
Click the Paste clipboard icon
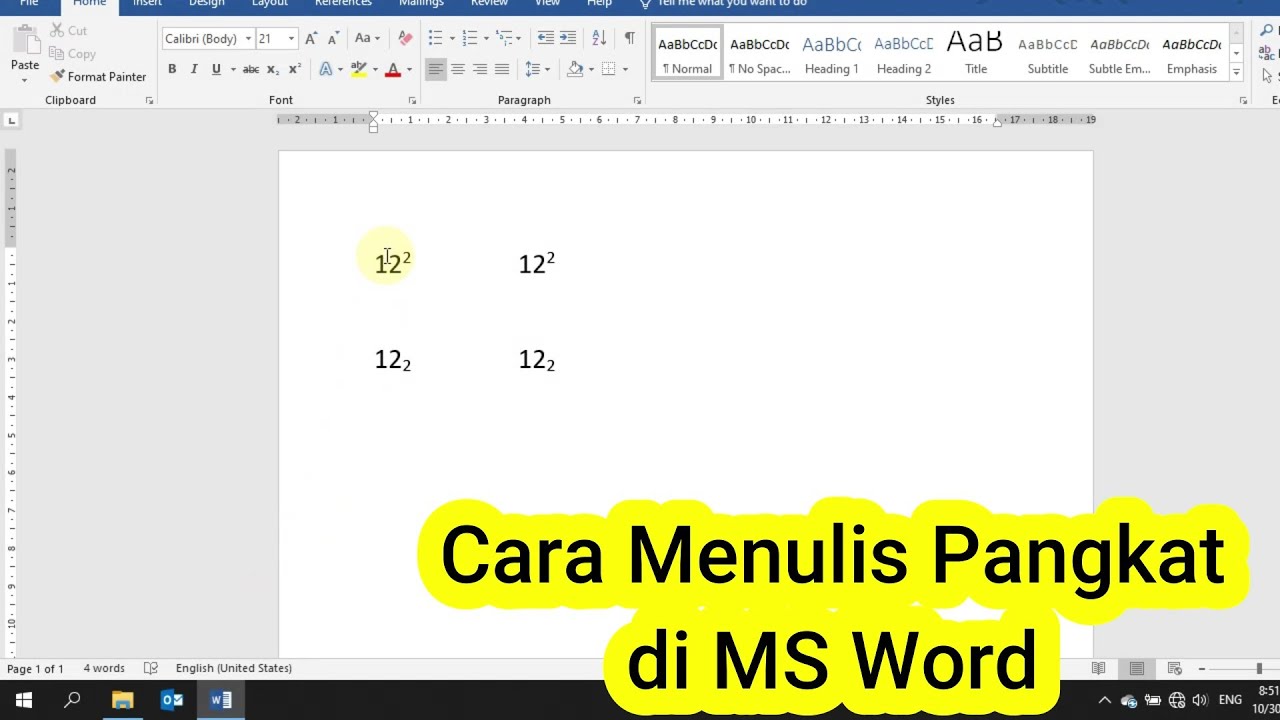tap(24, 42)
